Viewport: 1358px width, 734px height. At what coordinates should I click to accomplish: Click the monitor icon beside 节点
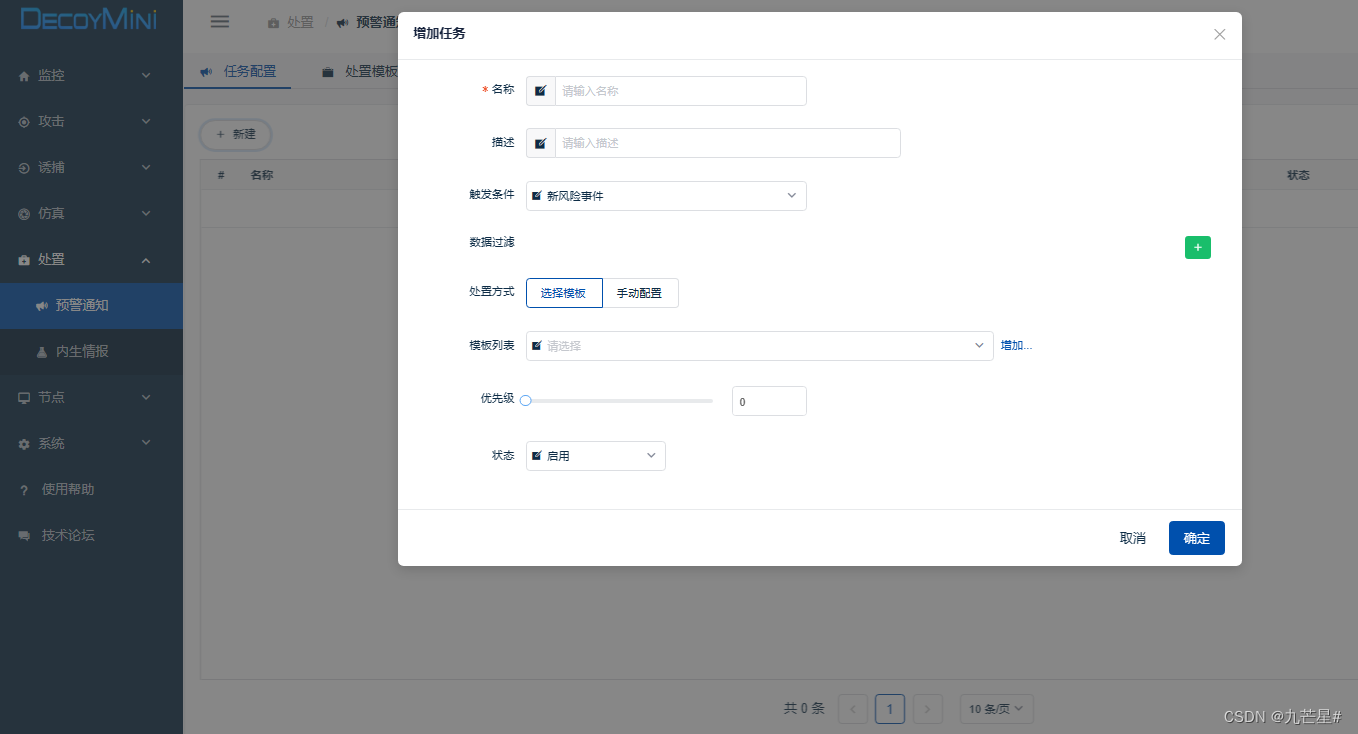pyautogui.click(x=24, y=398)
